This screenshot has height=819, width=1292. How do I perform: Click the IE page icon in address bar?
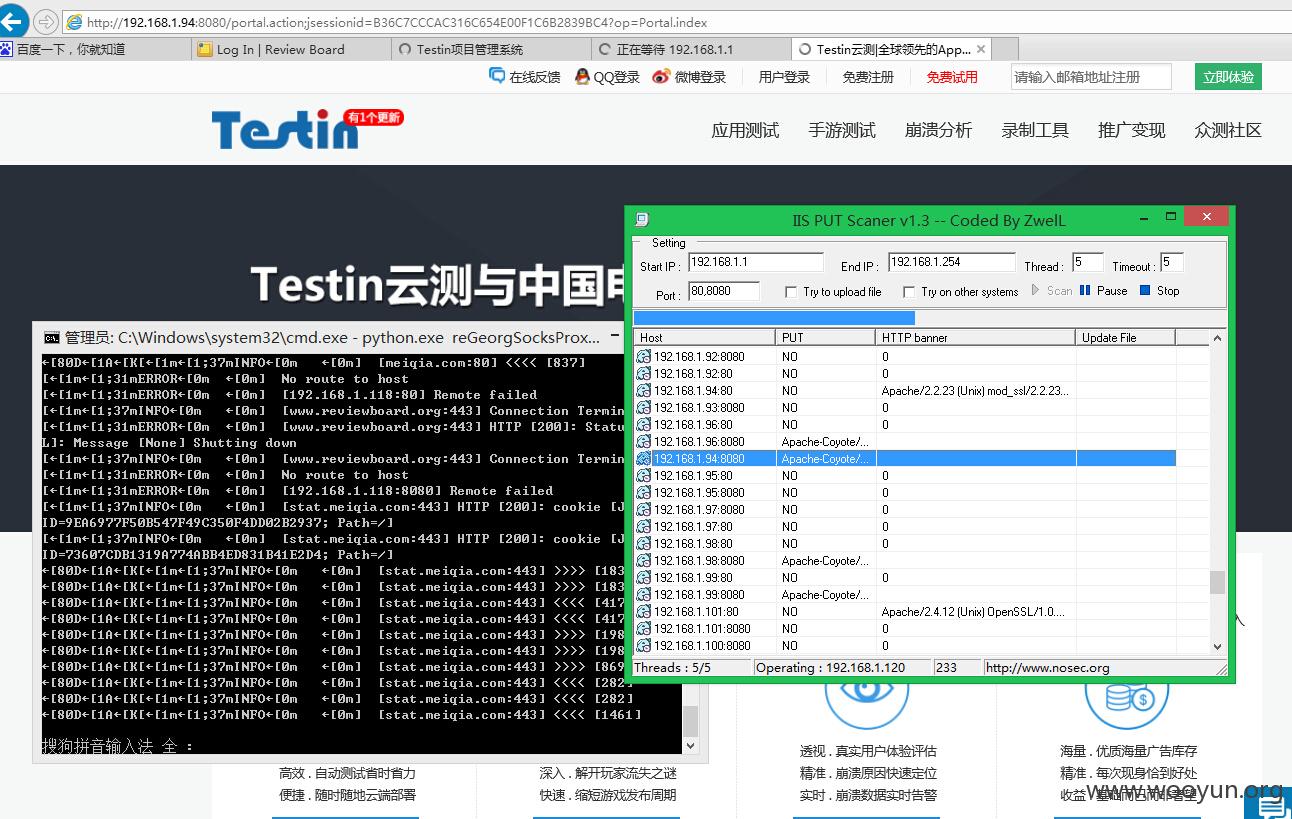pos(74,22)
